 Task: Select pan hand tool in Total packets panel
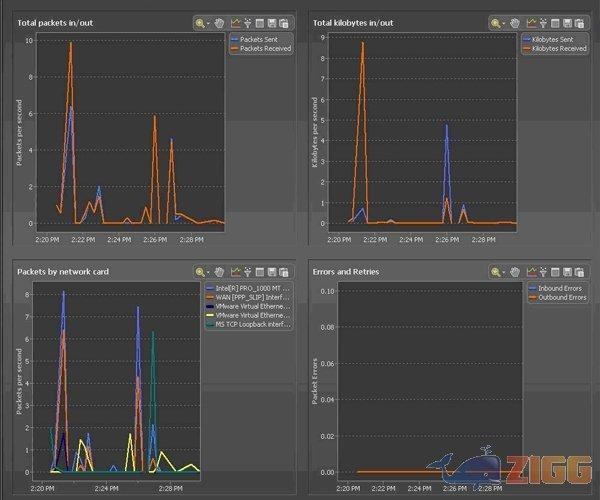click(221, 22)
